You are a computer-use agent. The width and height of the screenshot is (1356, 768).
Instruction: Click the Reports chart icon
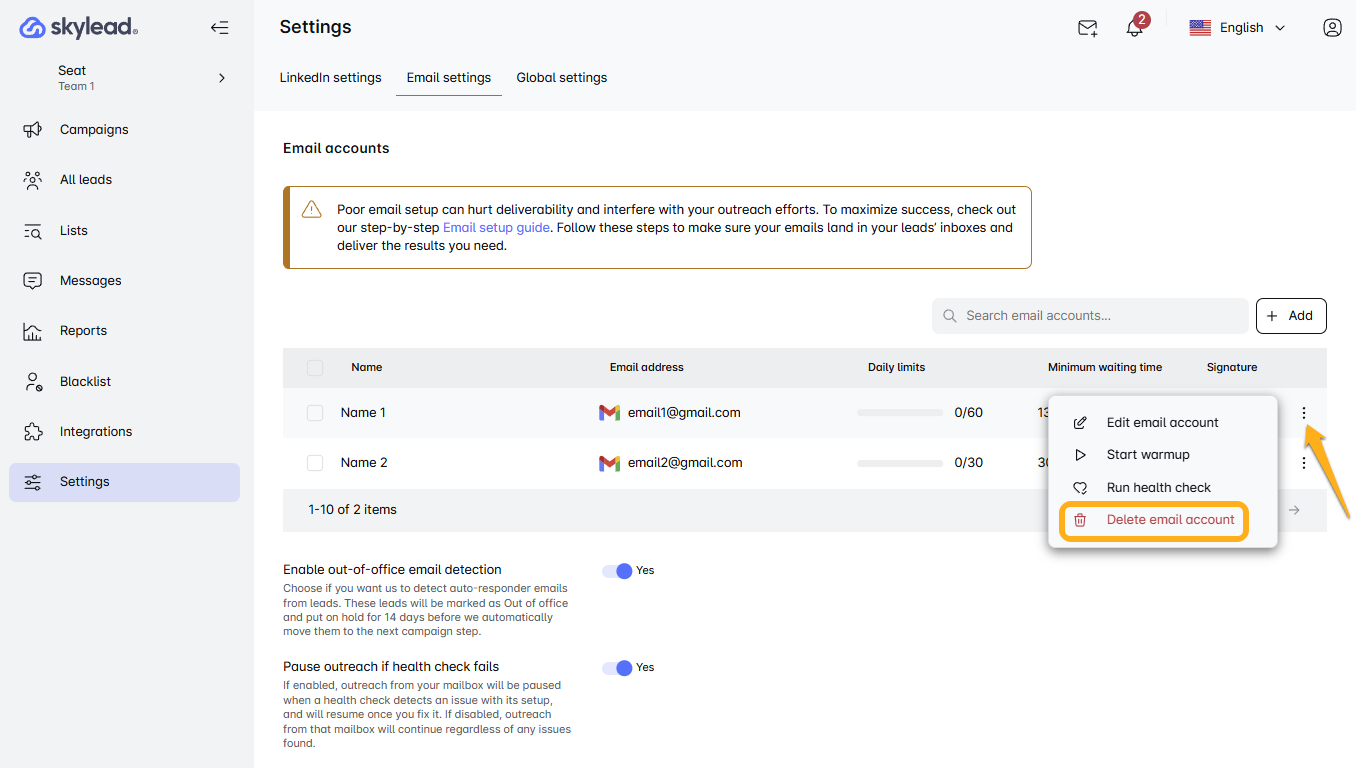point(33,331)
